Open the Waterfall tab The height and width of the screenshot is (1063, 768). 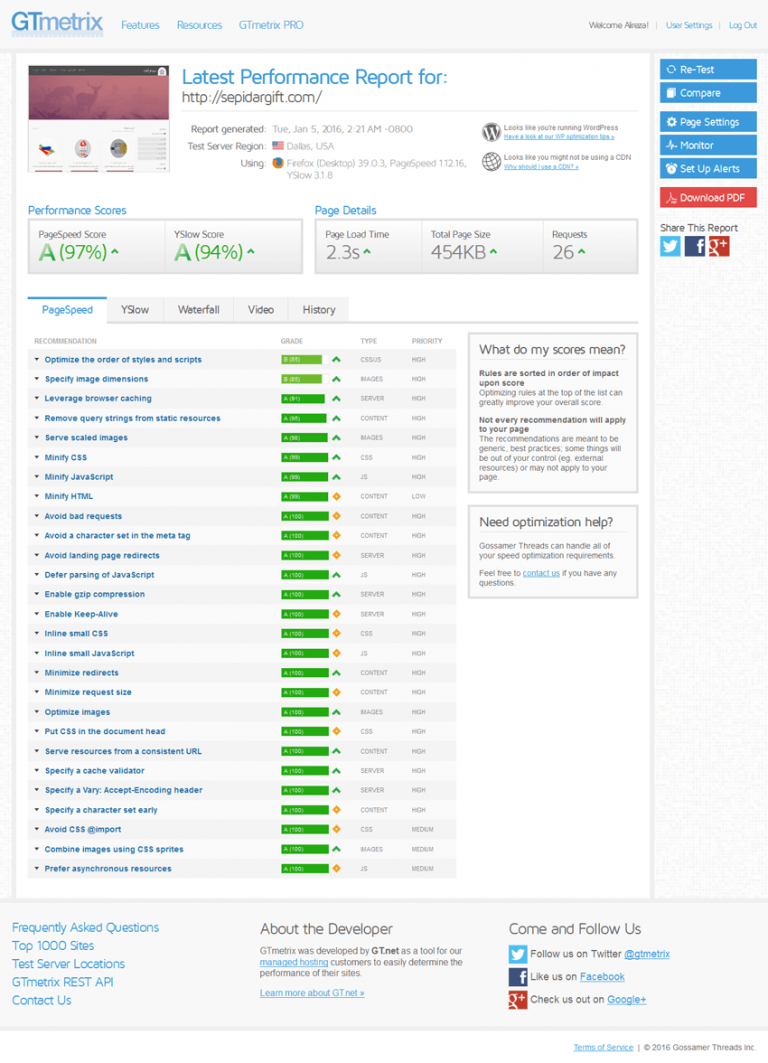coord(199,310)
